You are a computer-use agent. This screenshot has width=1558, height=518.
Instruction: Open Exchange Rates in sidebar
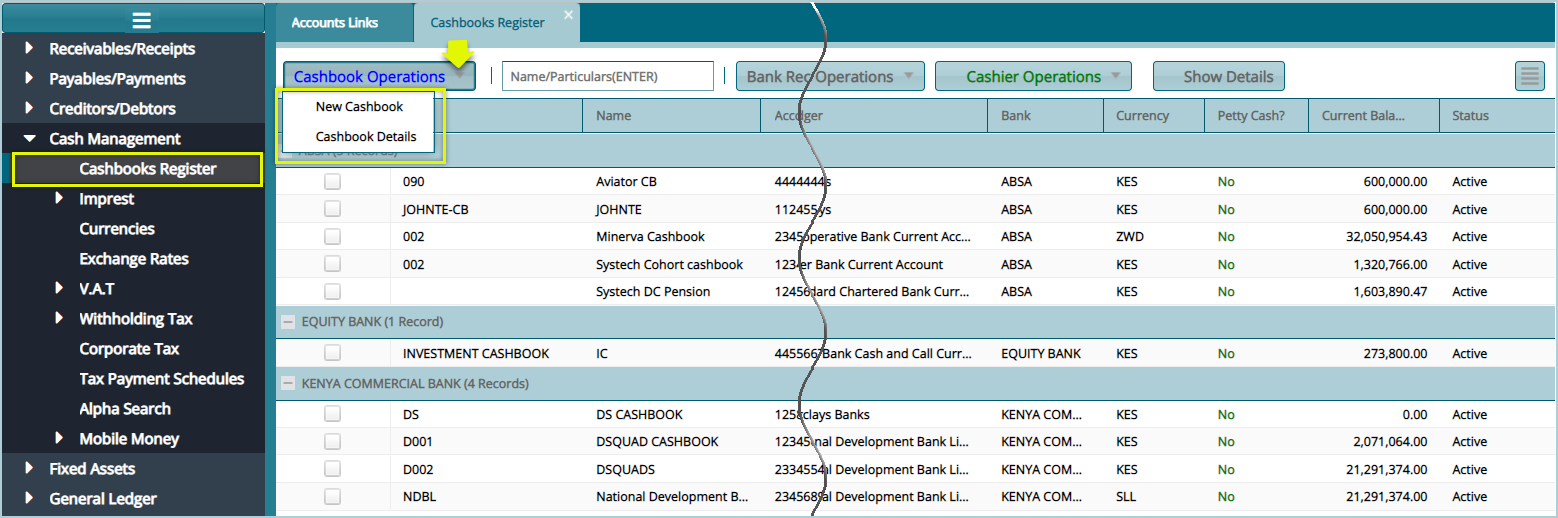pyautogui.click(x=134, y=258)
